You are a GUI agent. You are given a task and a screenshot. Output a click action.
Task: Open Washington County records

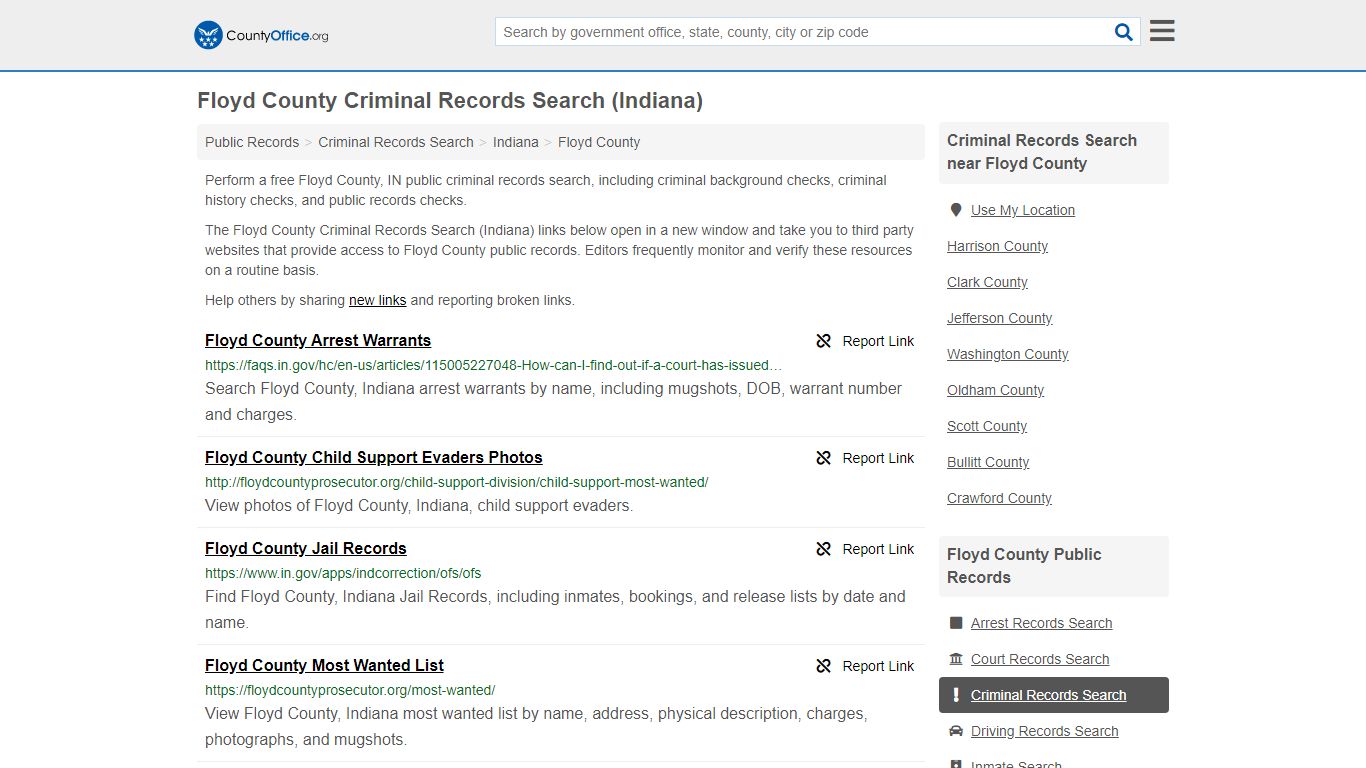coord(1007,354)
